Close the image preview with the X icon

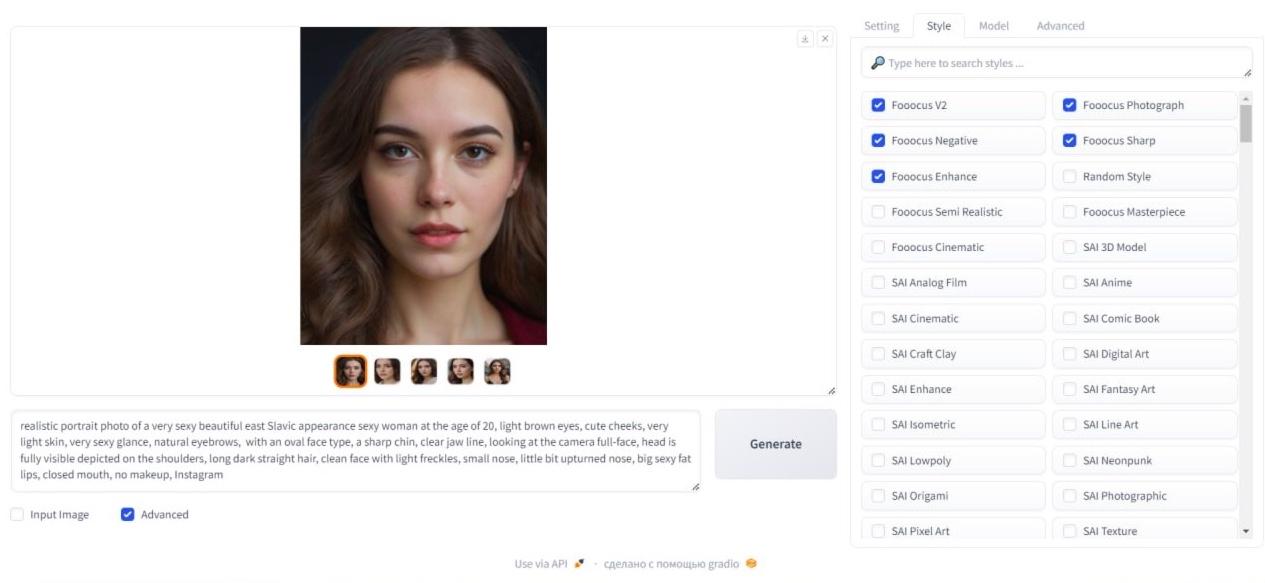(x=824, y=38)
